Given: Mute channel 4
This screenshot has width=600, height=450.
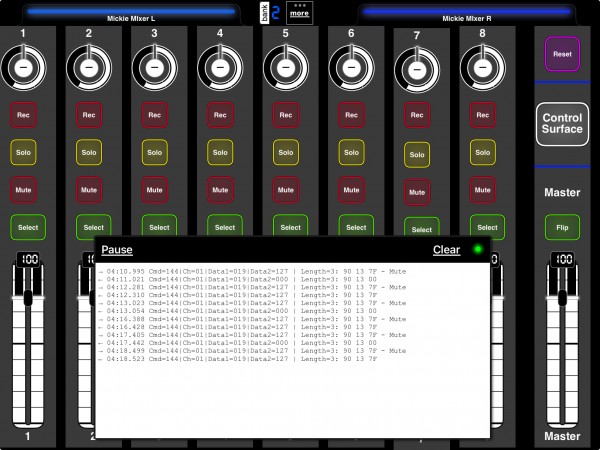Looking at the screenshot, I should [x=220, y=190].
